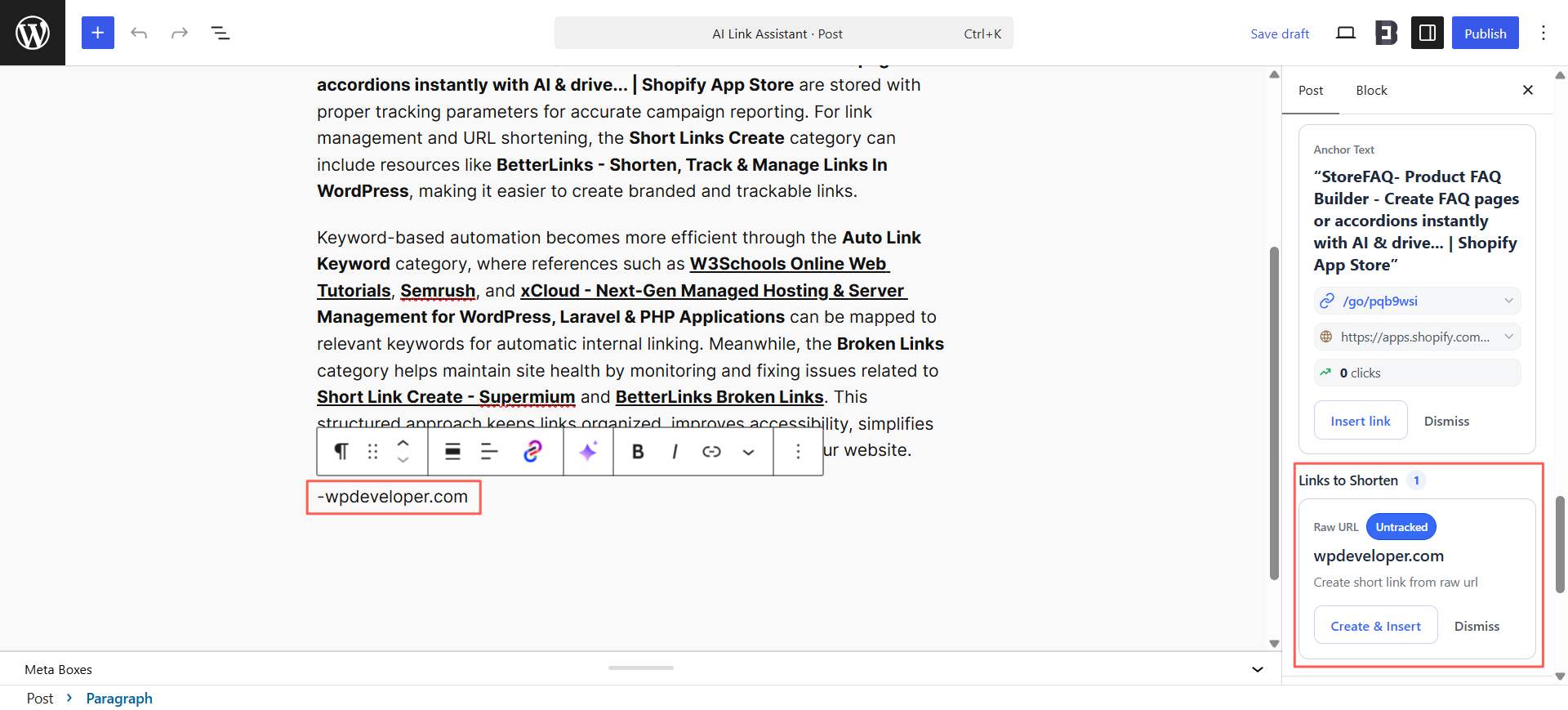Open the BetterLinks sidebar icon
Image resolution: width=1568 pixels, height=710 pixels.
point(1387,33)
